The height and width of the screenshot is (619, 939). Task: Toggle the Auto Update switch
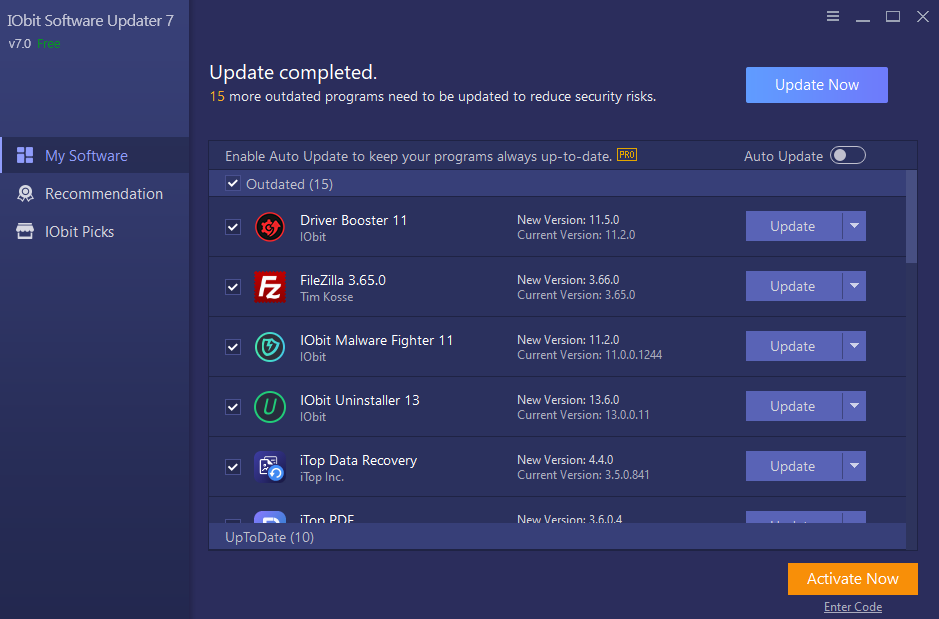point(848,156)
